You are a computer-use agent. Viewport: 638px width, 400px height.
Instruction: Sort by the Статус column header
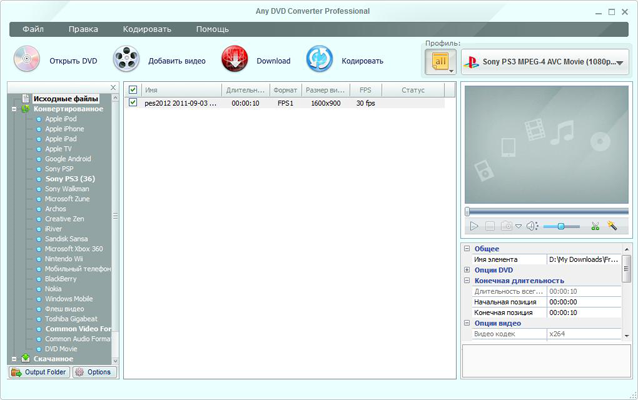click(413, 90)
